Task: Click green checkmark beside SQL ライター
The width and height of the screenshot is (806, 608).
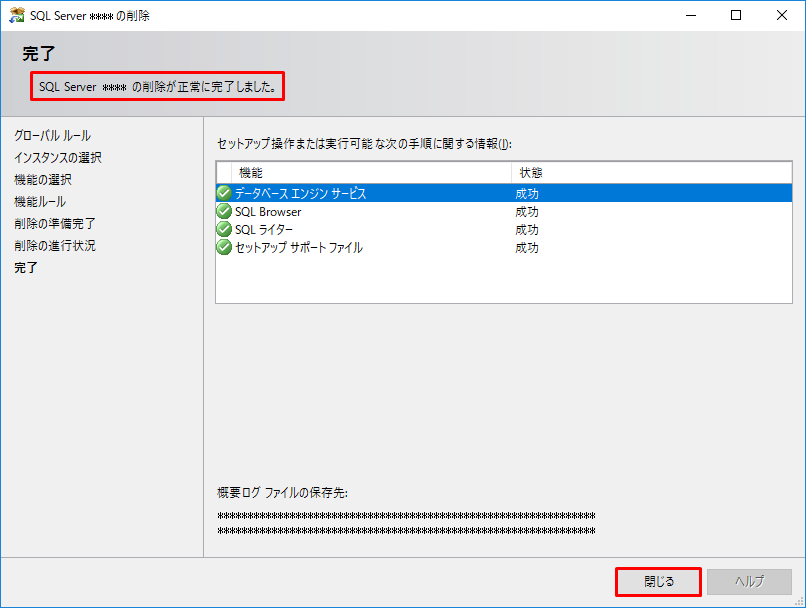Action: pos(224,229)
